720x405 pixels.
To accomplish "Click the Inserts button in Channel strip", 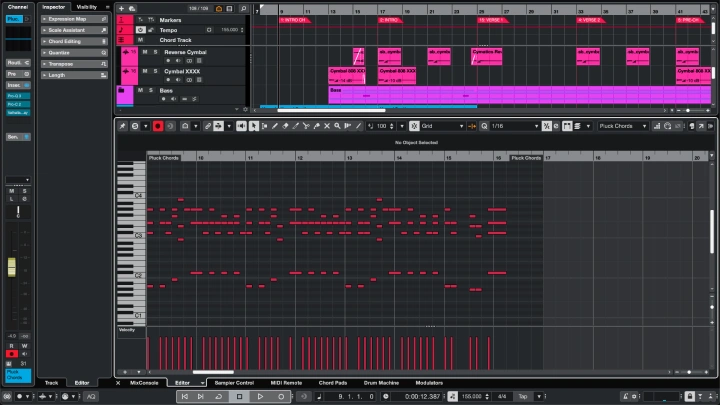I will tap(18, 85).
